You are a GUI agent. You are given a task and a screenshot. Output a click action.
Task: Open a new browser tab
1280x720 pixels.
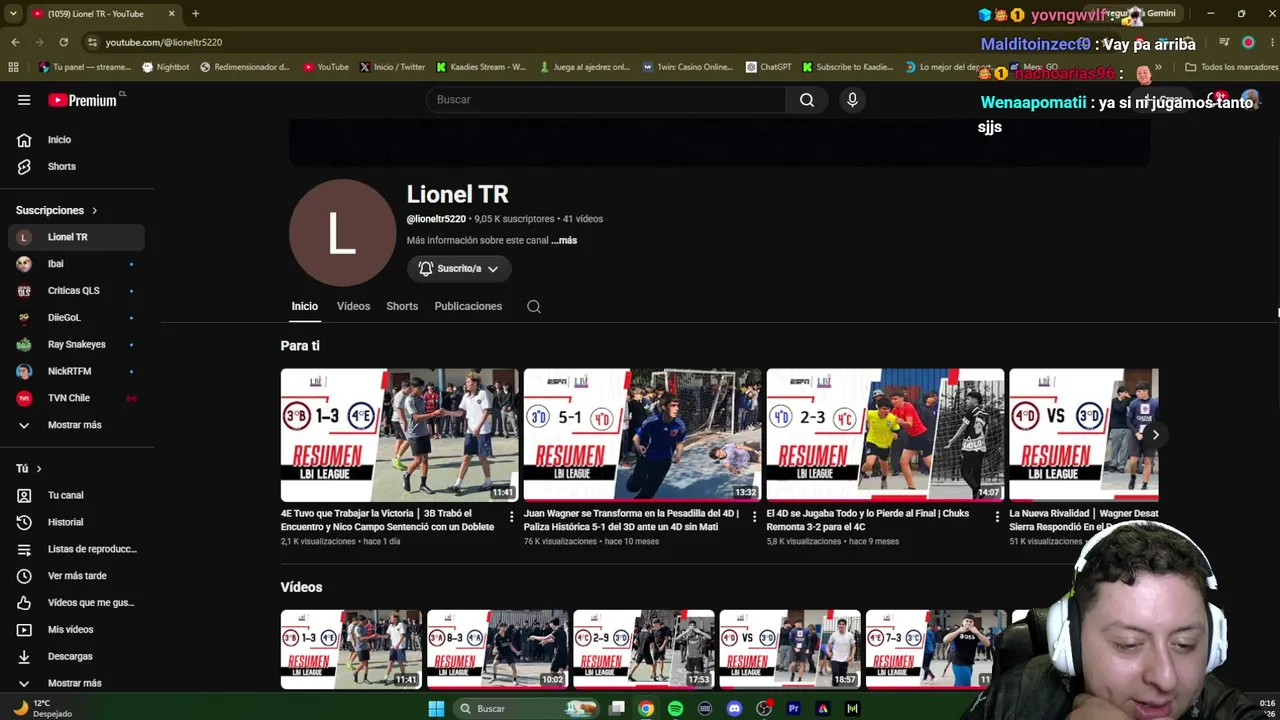tap(196, 14)
